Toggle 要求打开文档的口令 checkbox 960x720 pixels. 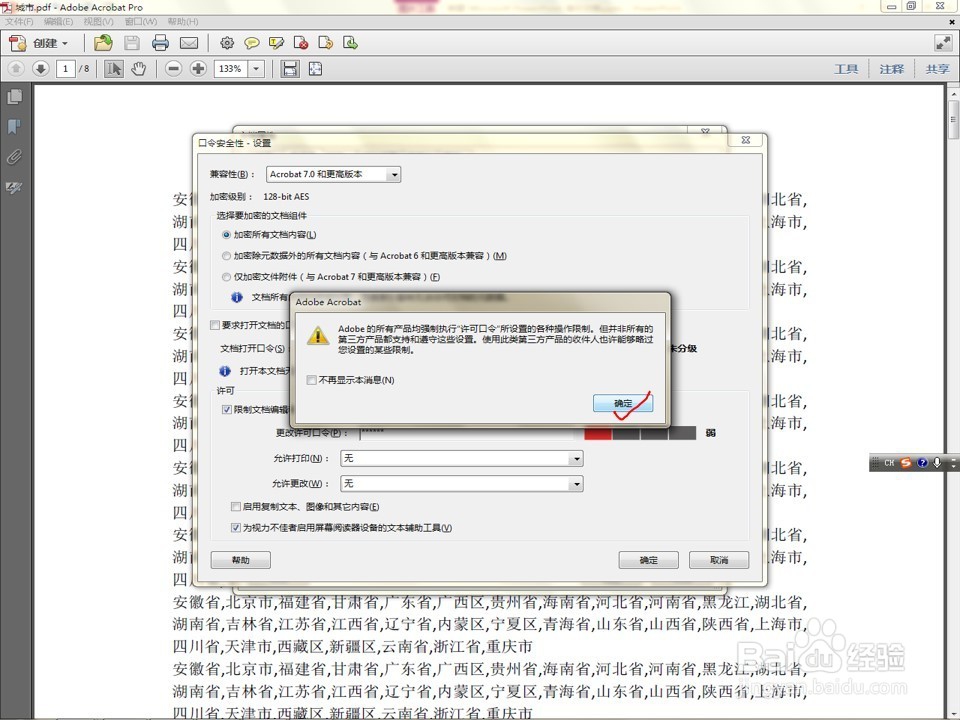point(215,325)
